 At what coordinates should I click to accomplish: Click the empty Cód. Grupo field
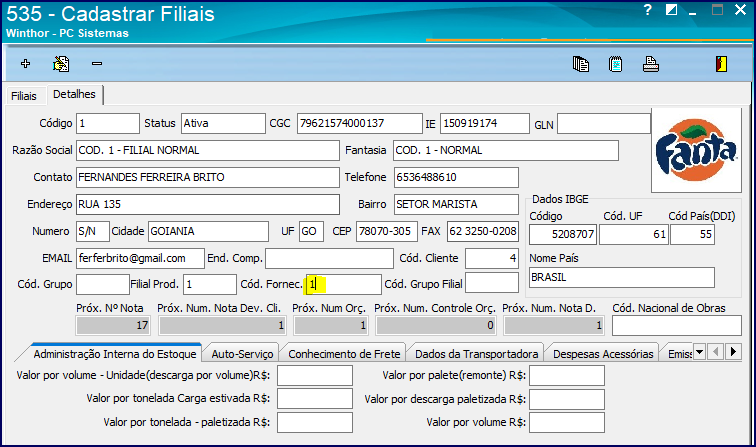pyautogui.click(x=103, y=284)
